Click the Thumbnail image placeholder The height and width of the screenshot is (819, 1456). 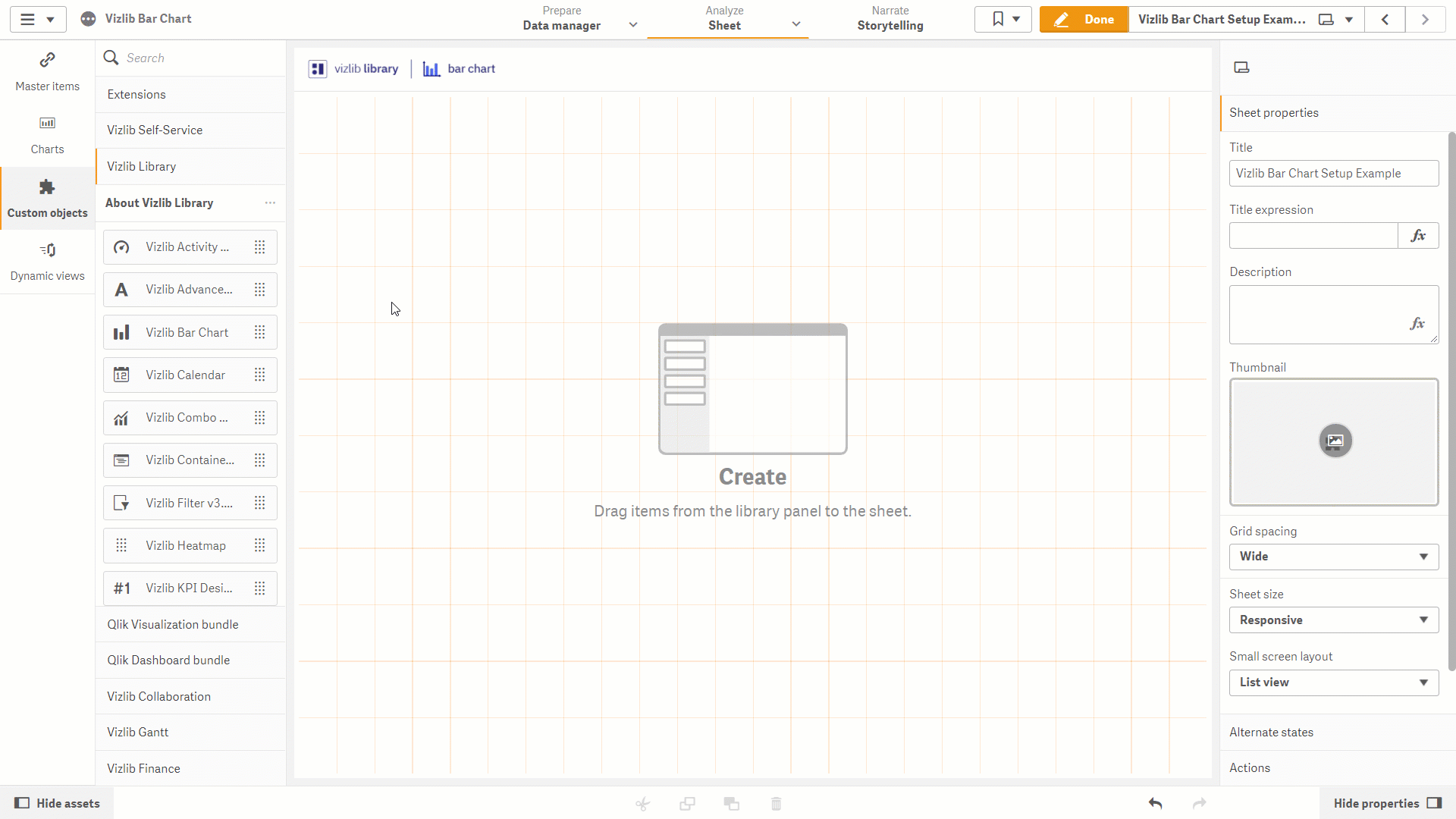(1334, 442)
